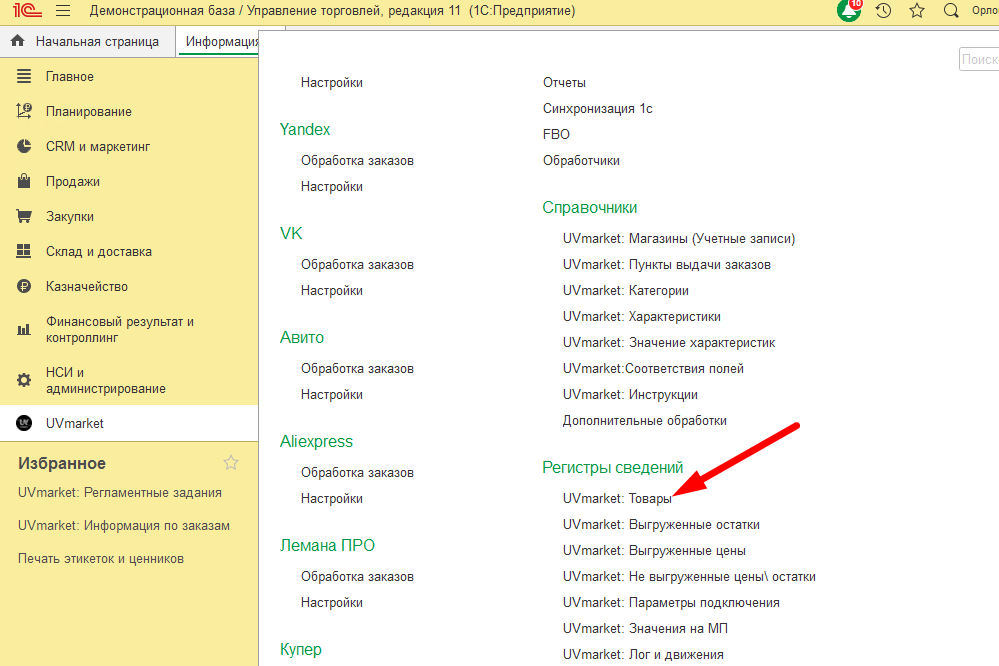
Task: Open the Главное section
Action: [69, 76]
